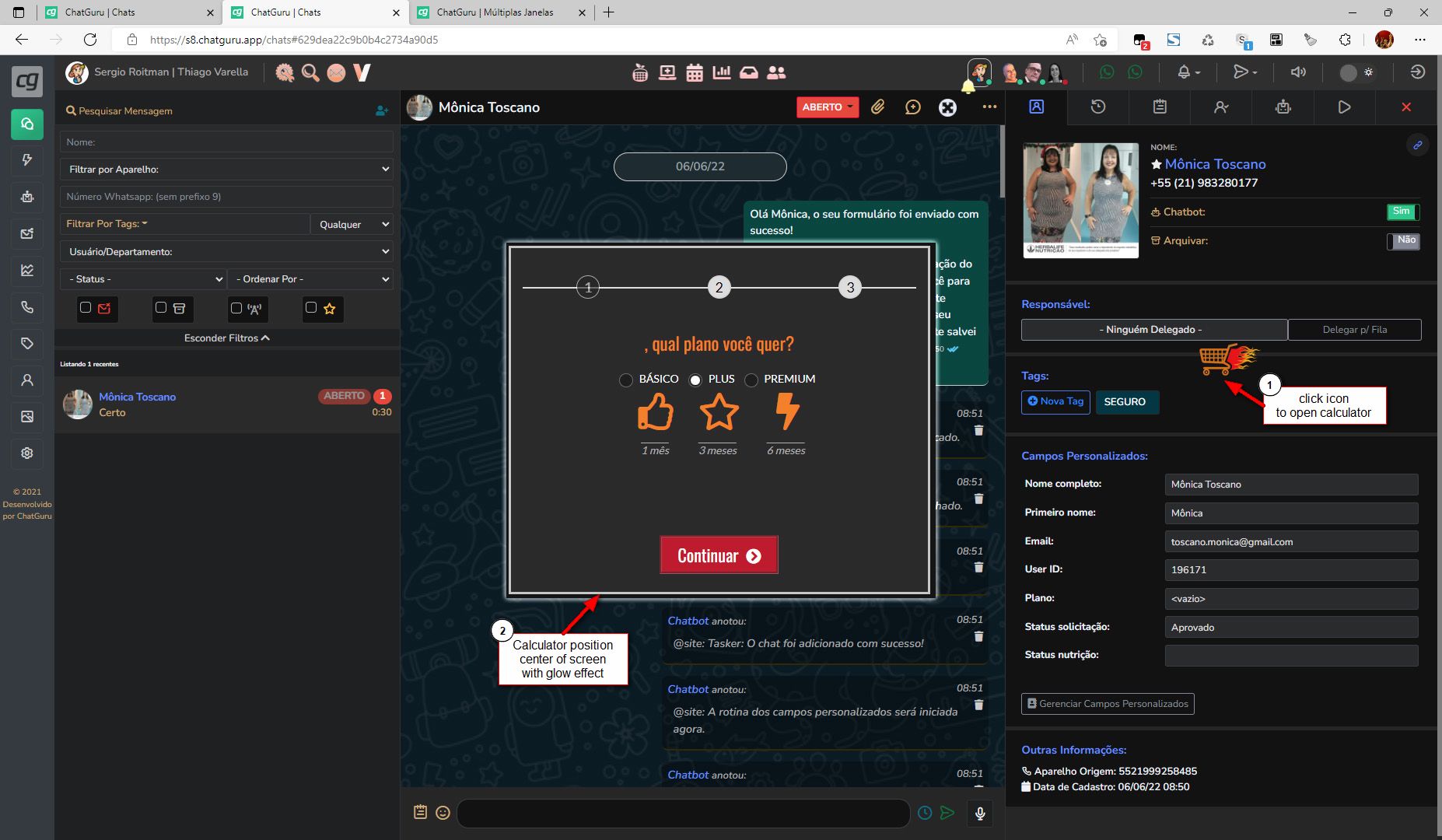Open the image gallery icon in left sidebar
The width and height of the screenshot is (1442, 840).
point(27,416)
